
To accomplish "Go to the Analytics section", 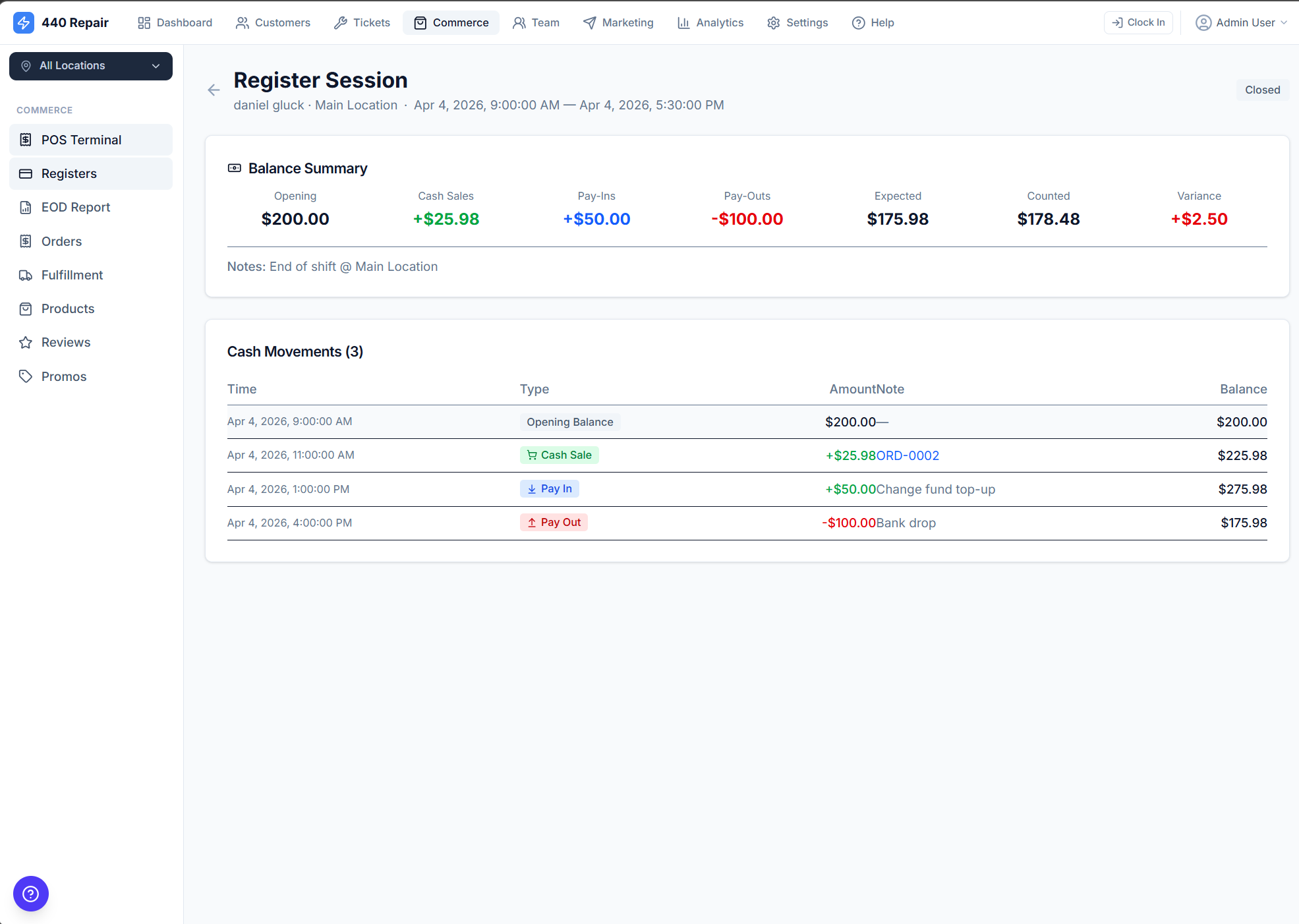I will (710, 22).
